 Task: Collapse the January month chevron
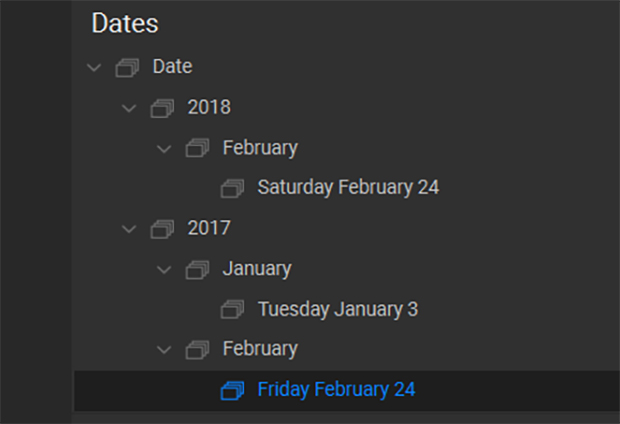[164, 270]
